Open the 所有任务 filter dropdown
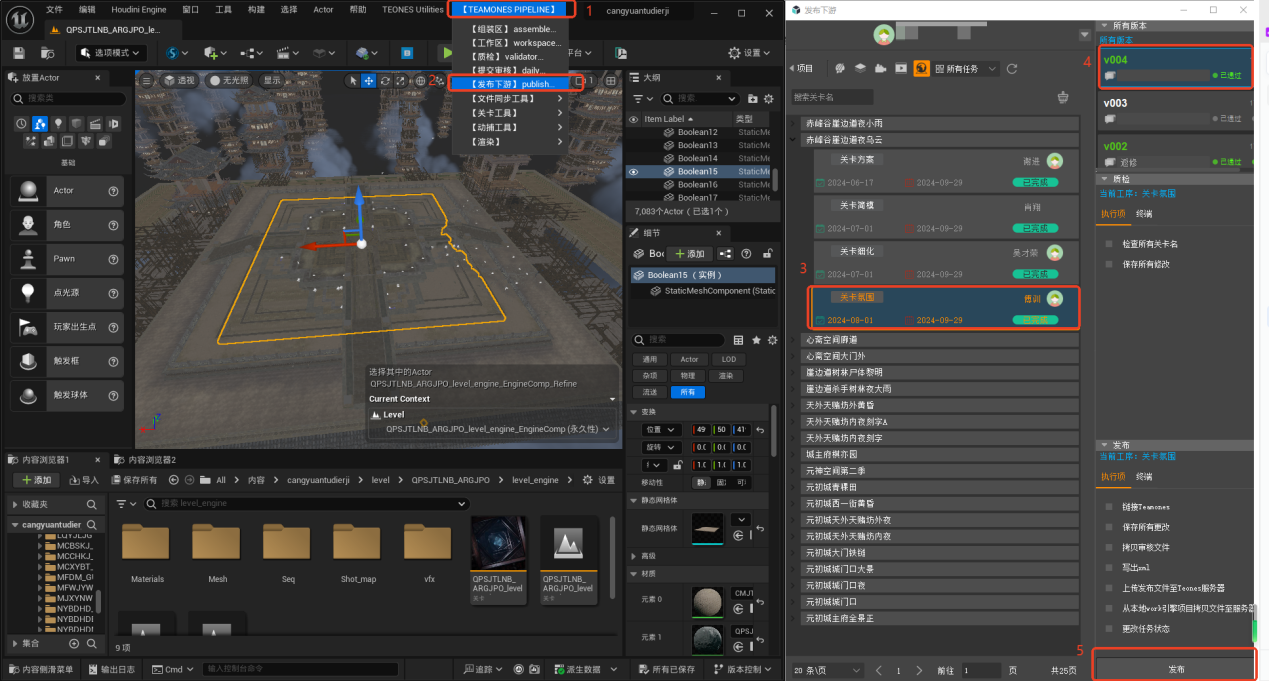The height and width of the screenshot is (681, 1269). [965, 69]
